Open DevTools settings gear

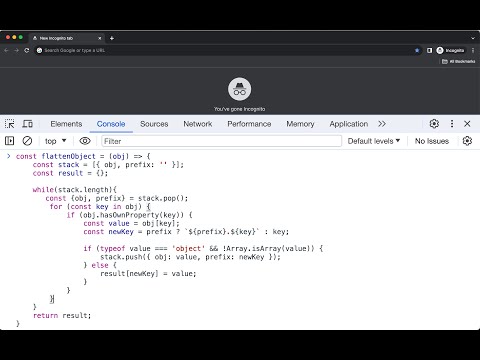(434, 124)
